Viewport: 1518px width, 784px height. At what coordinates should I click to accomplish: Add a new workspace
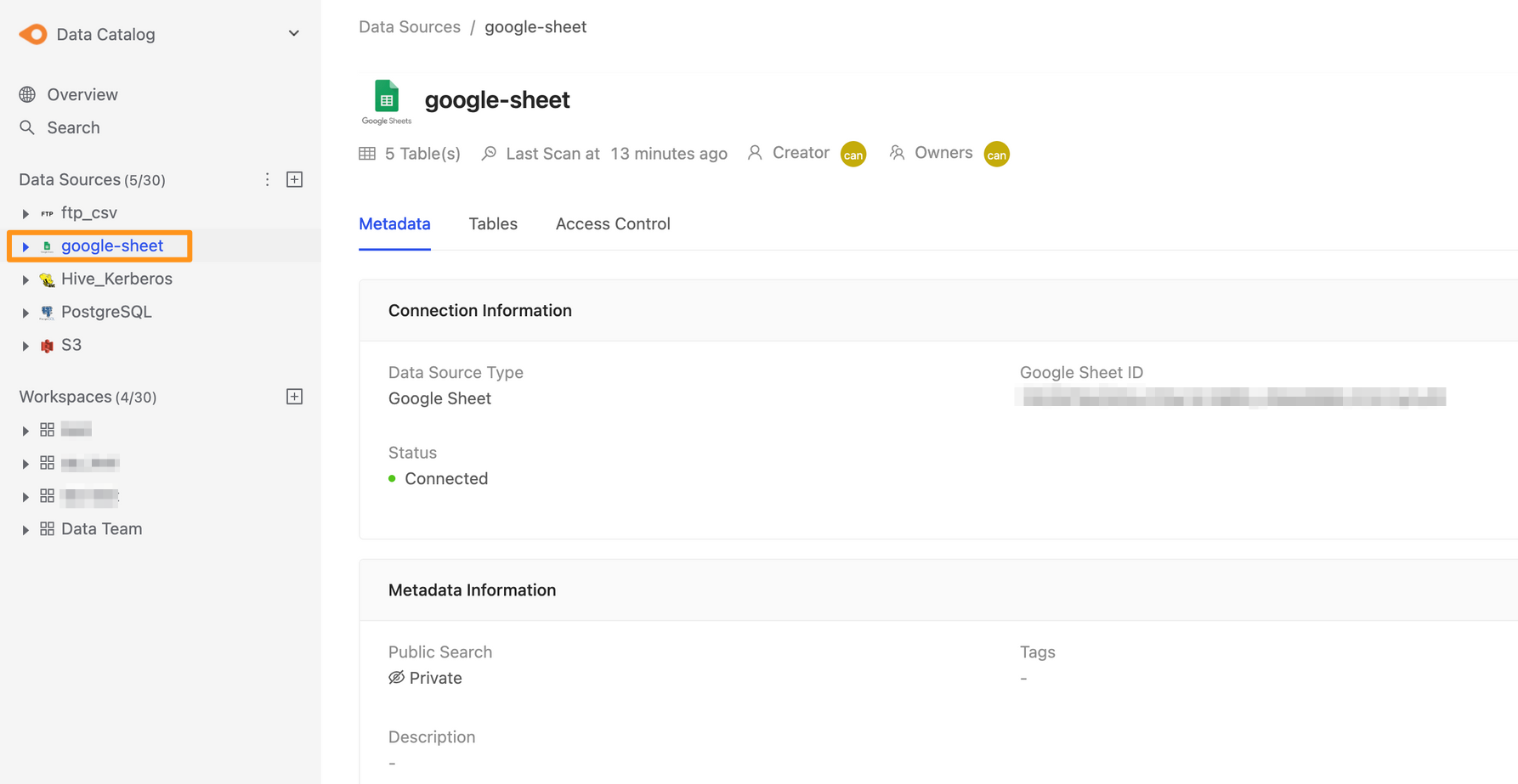coord(294,397)
